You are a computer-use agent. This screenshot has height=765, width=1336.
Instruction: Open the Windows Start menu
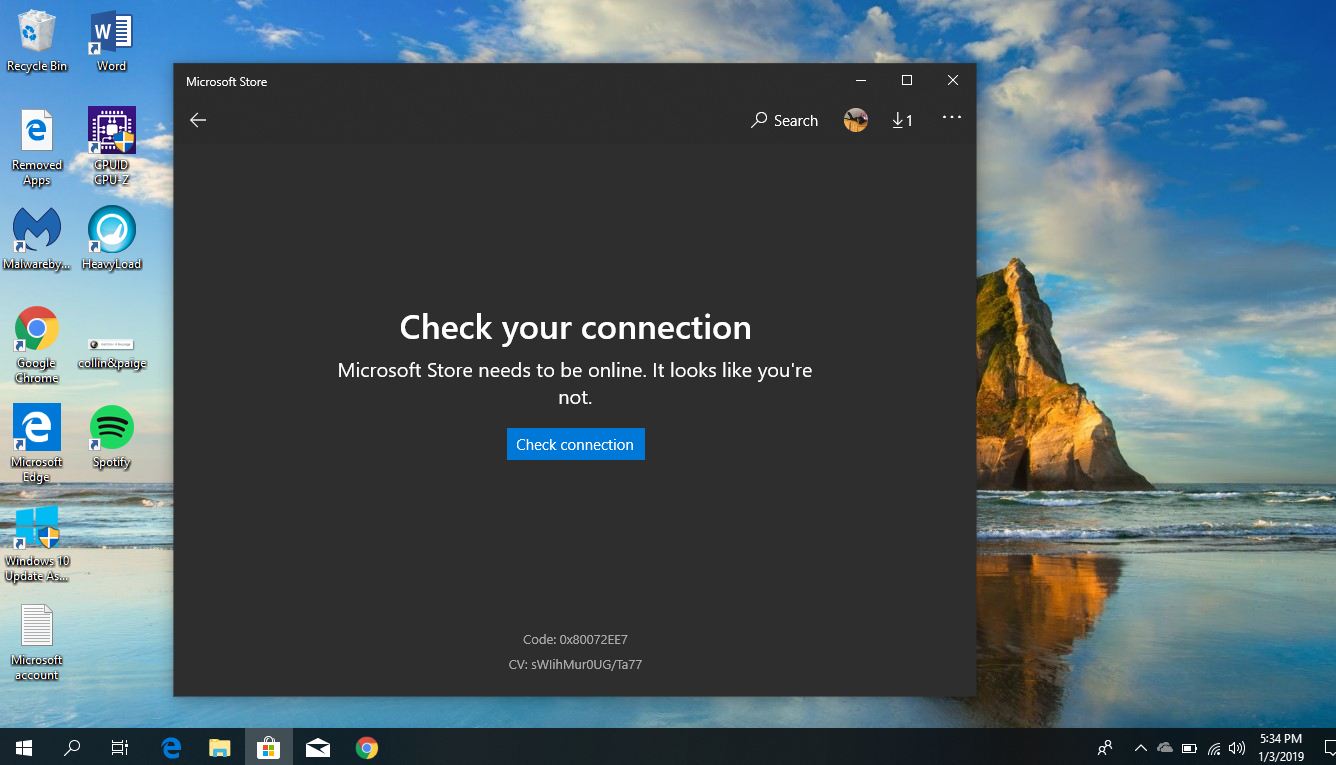coord(24,747)
